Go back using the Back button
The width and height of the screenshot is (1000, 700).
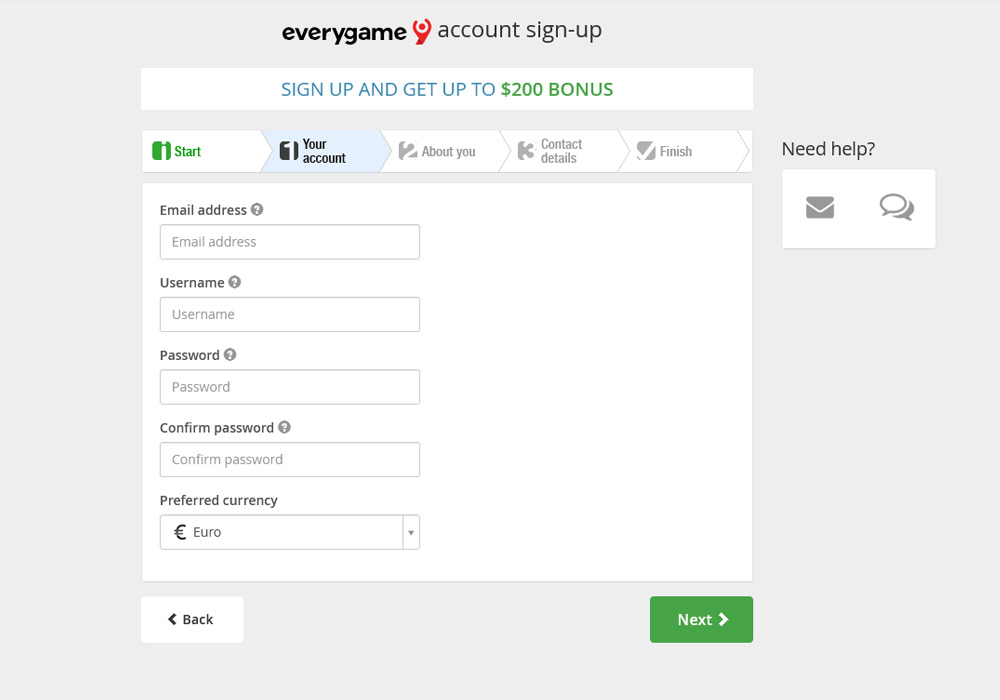pos(192,619)
